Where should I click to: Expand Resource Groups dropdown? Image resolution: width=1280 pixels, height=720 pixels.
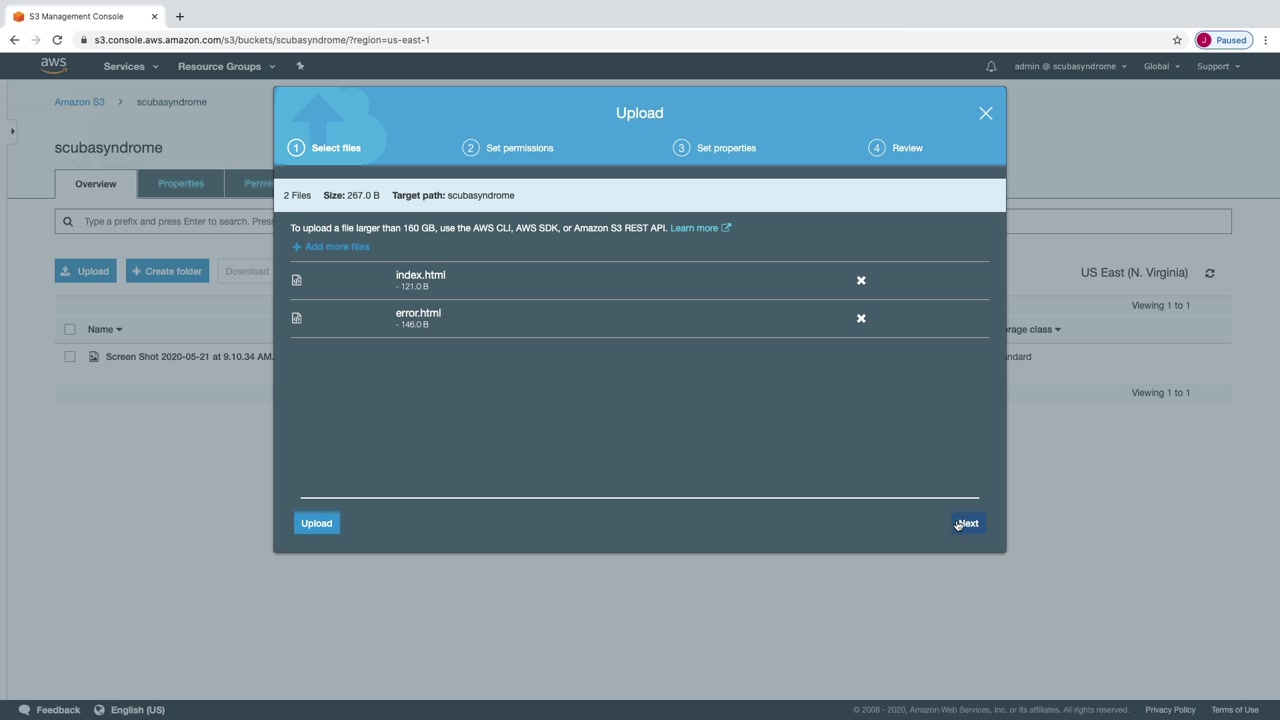point(226,66)
